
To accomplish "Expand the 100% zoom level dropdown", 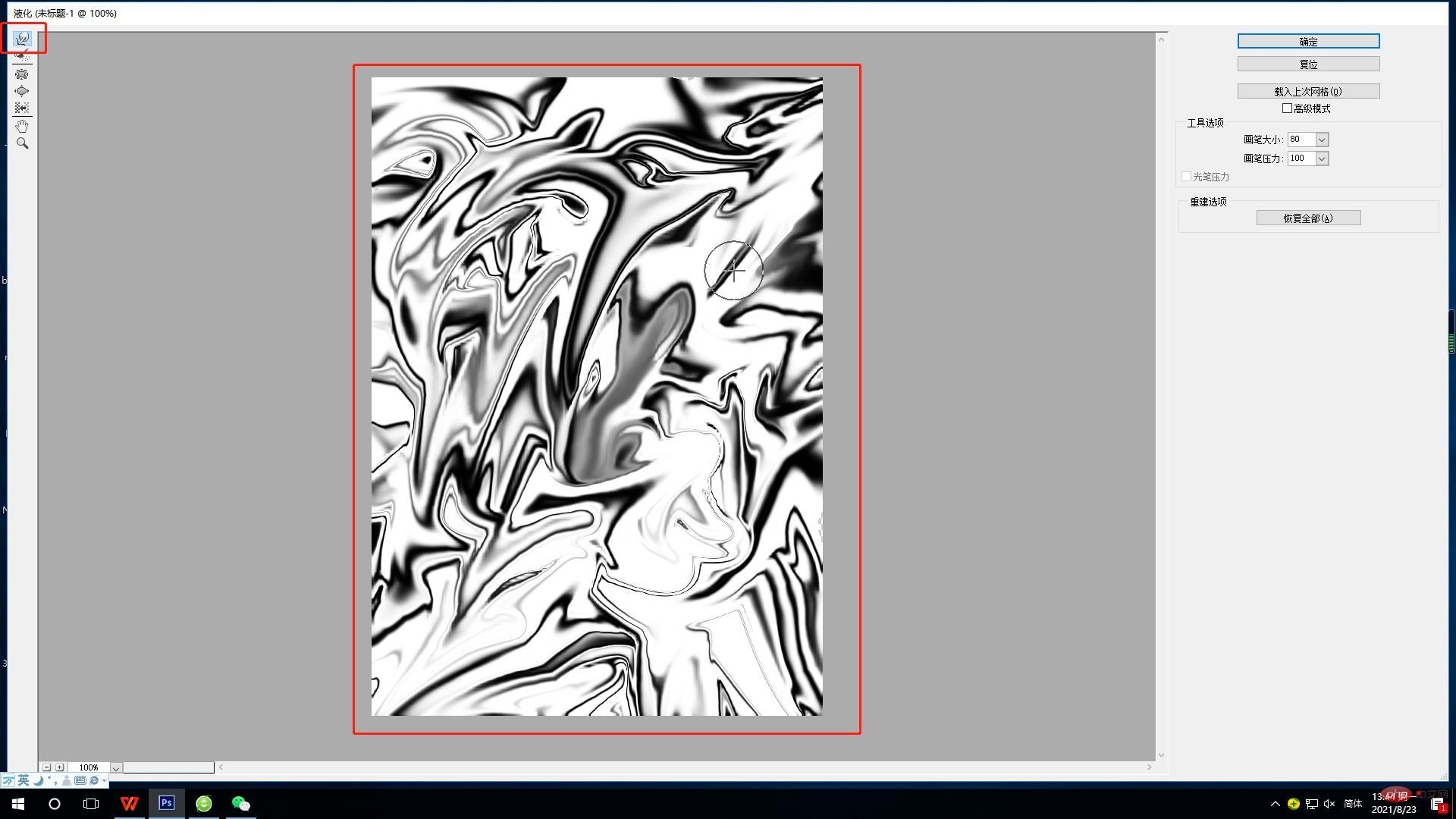I will click(116, 767).
